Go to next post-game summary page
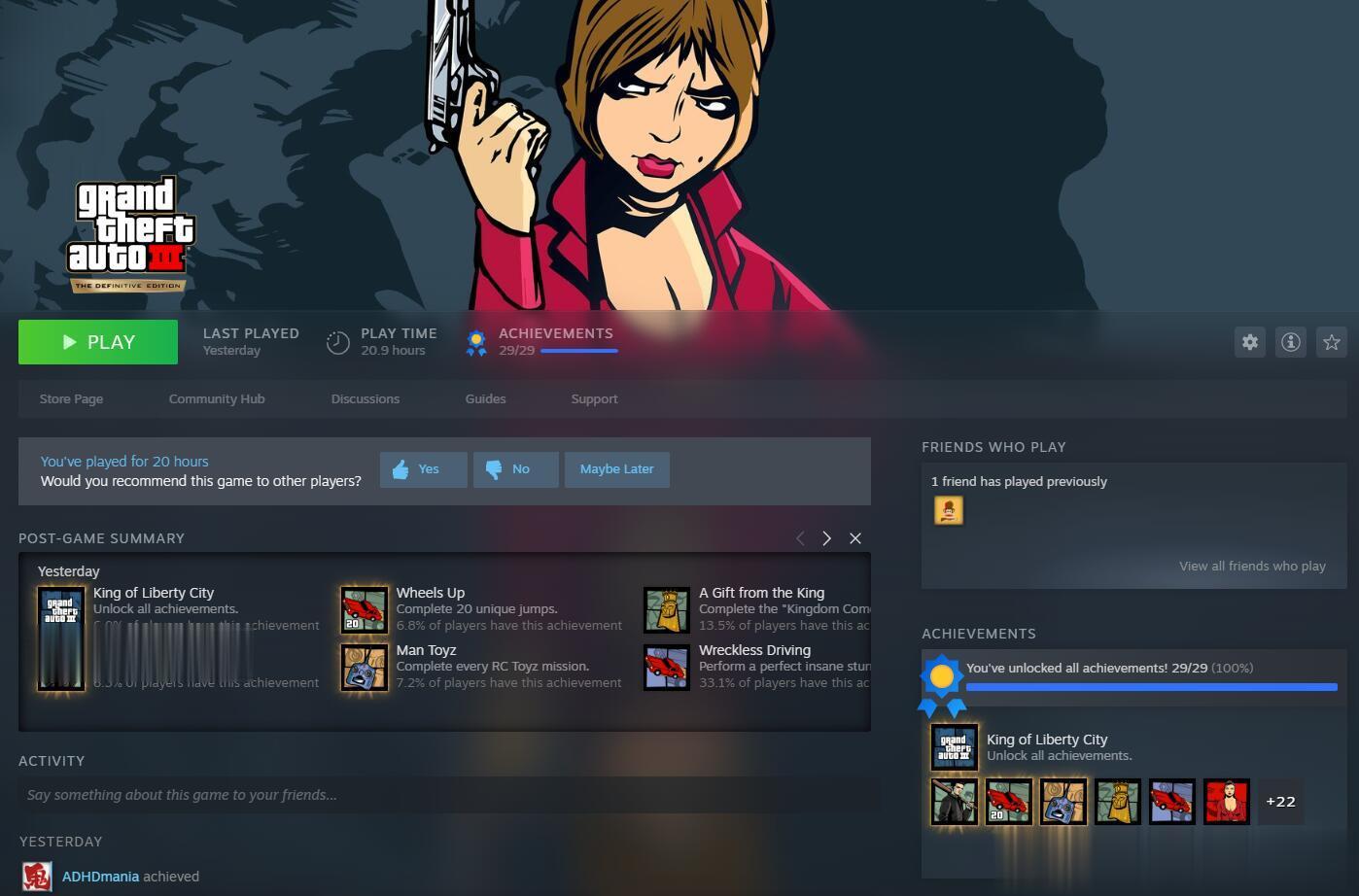This screenshot has height=896, width=1359. tap(827, 538)
